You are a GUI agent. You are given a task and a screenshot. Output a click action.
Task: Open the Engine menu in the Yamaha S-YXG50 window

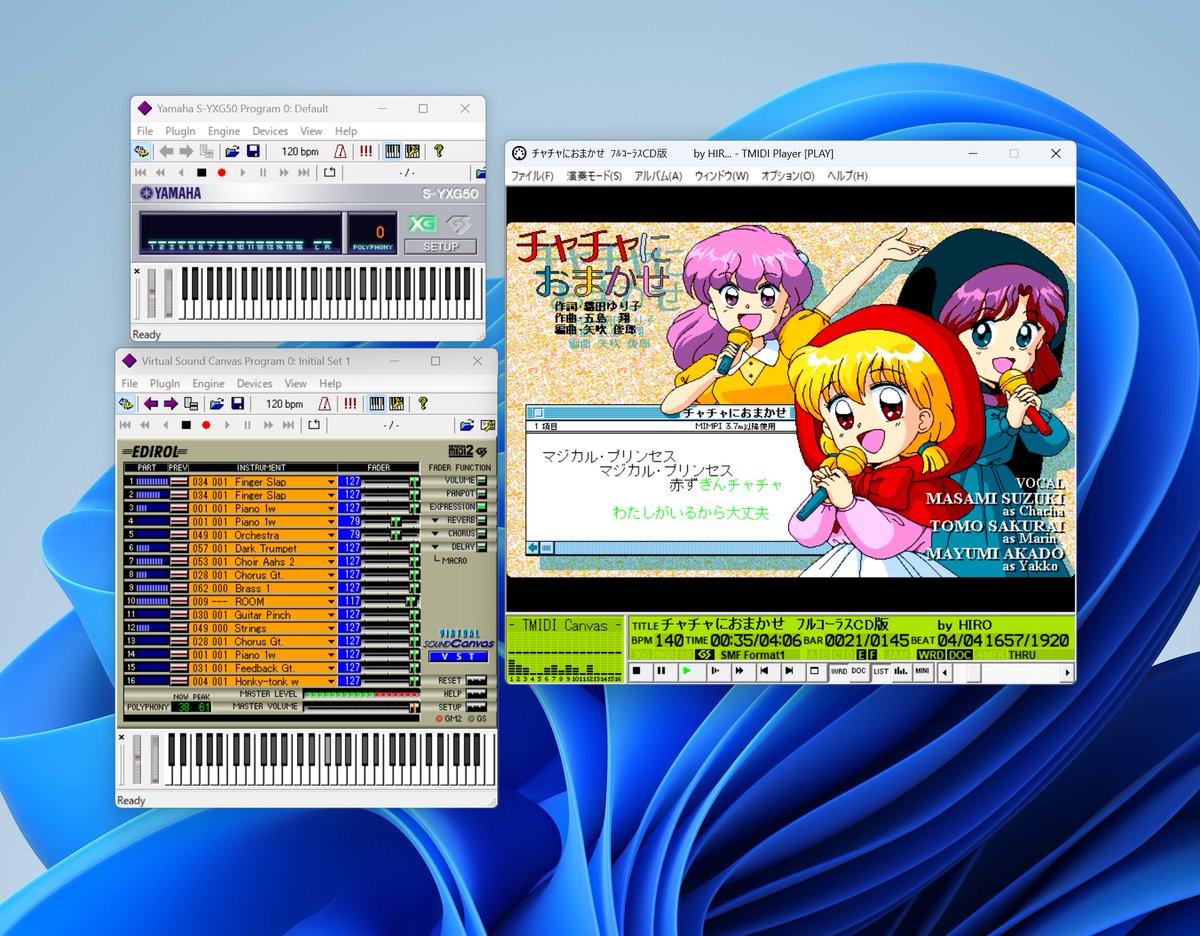pos(224,131)
